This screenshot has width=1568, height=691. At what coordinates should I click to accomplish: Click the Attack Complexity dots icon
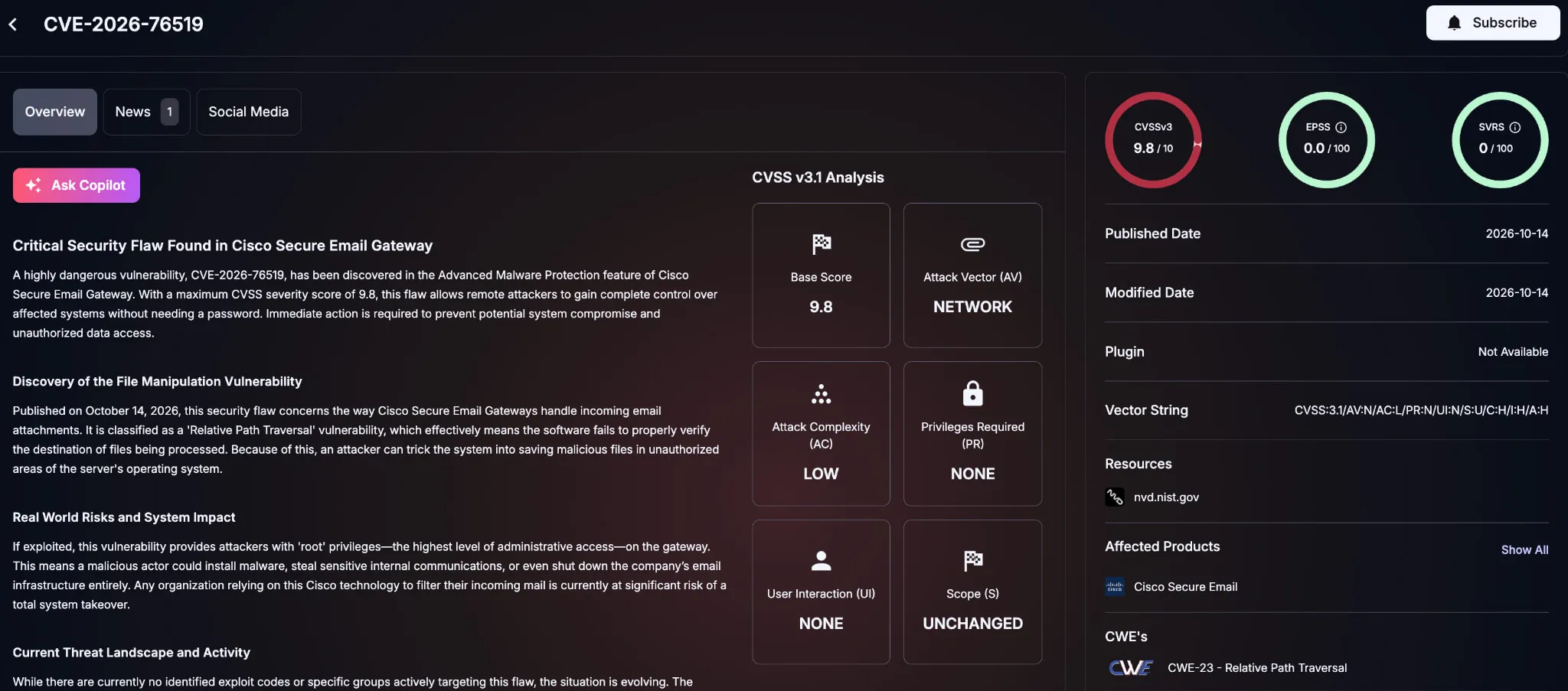821,394
